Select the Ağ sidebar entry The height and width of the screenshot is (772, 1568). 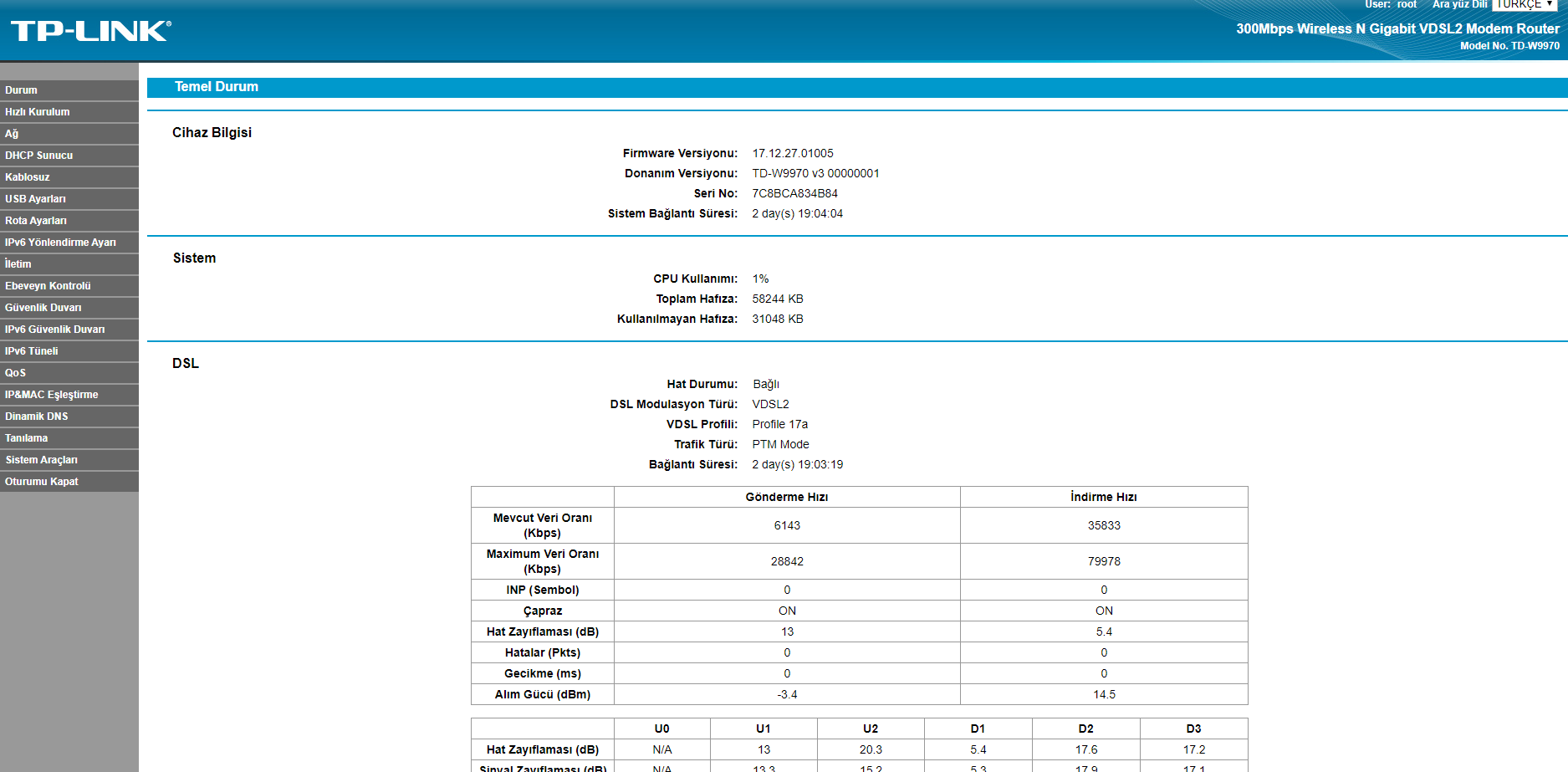69,134
